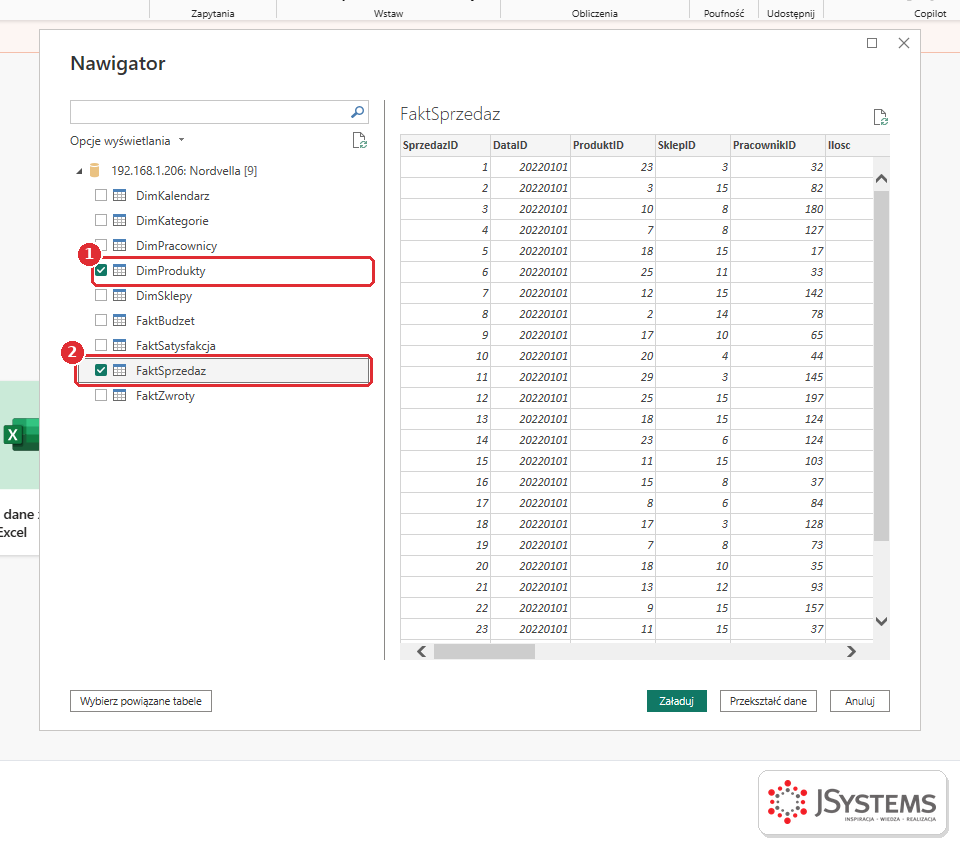
Task: Click the PracownikID column header
Action: pos(778,145)
